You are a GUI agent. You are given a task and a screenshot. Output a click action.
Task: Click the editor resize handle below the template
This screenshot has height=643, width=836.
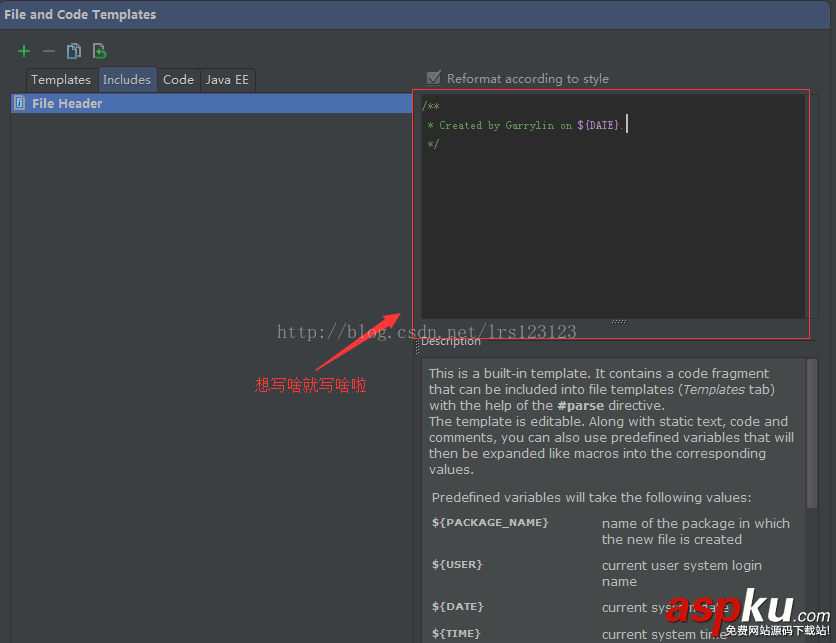tap(618, 321)
